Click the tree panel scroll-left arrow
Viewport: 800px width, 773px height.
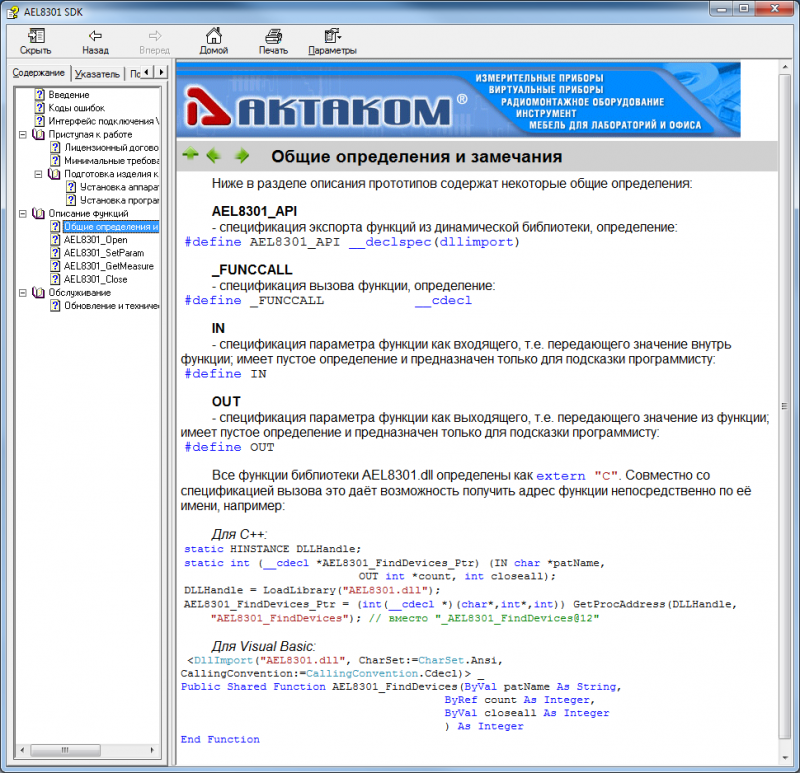point(22,750)
